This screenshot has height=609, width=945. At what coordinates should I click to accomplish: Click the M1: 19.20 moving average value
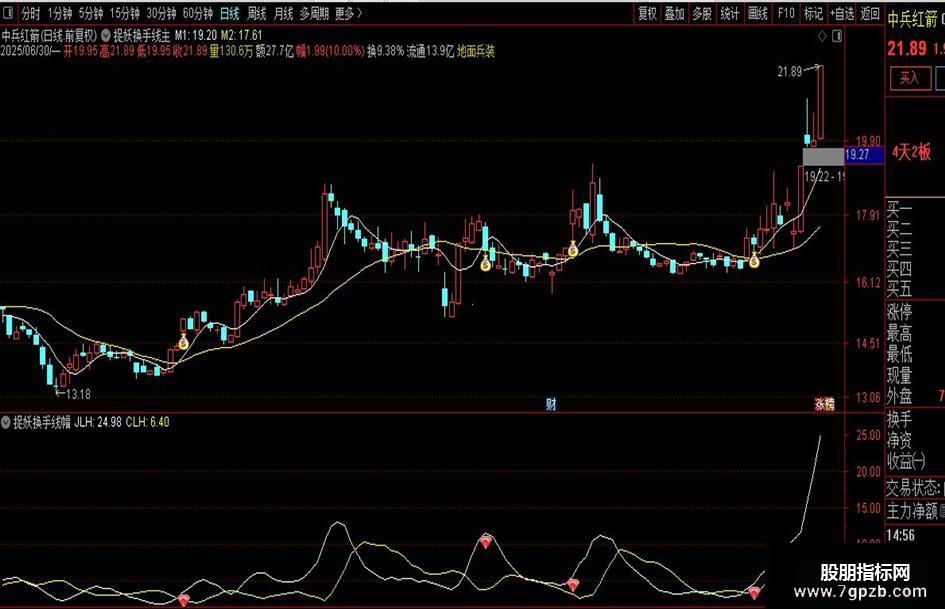[195, 36]
